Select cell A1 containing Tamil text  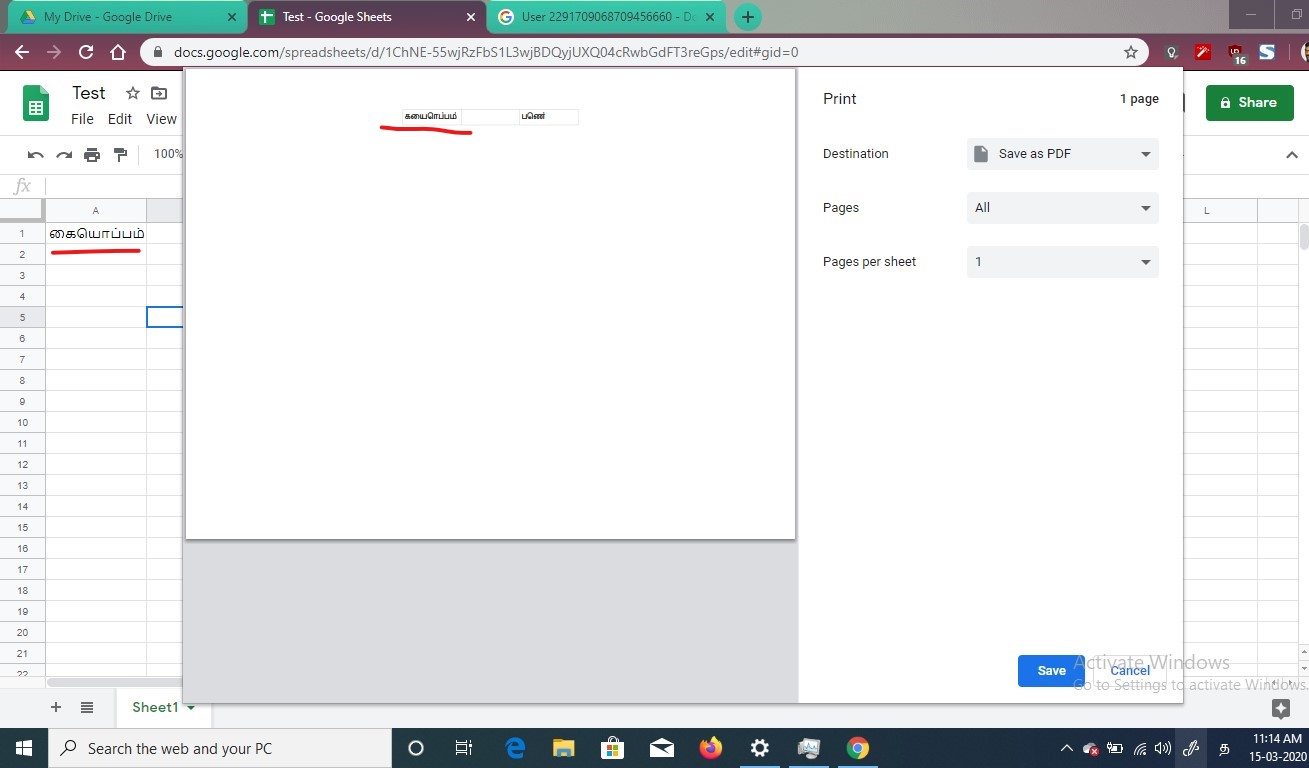[96, 233]
